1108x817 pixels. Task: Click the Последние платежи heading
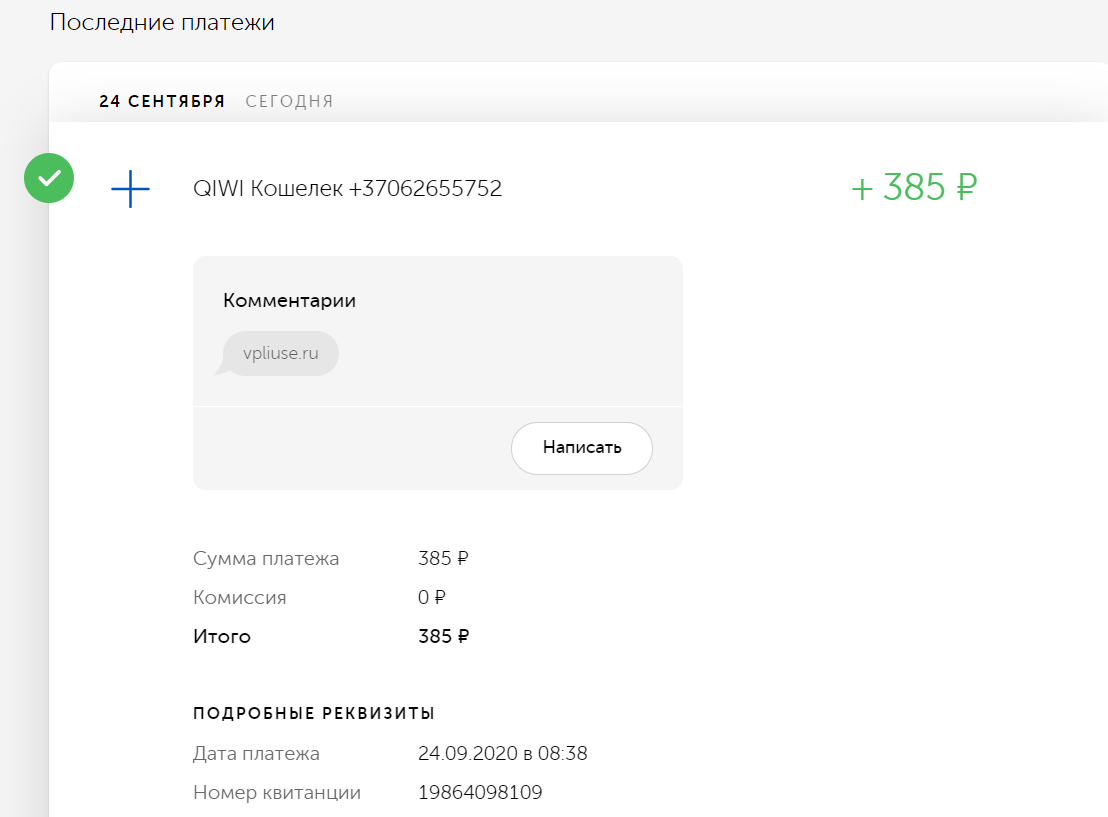point(163,22)
